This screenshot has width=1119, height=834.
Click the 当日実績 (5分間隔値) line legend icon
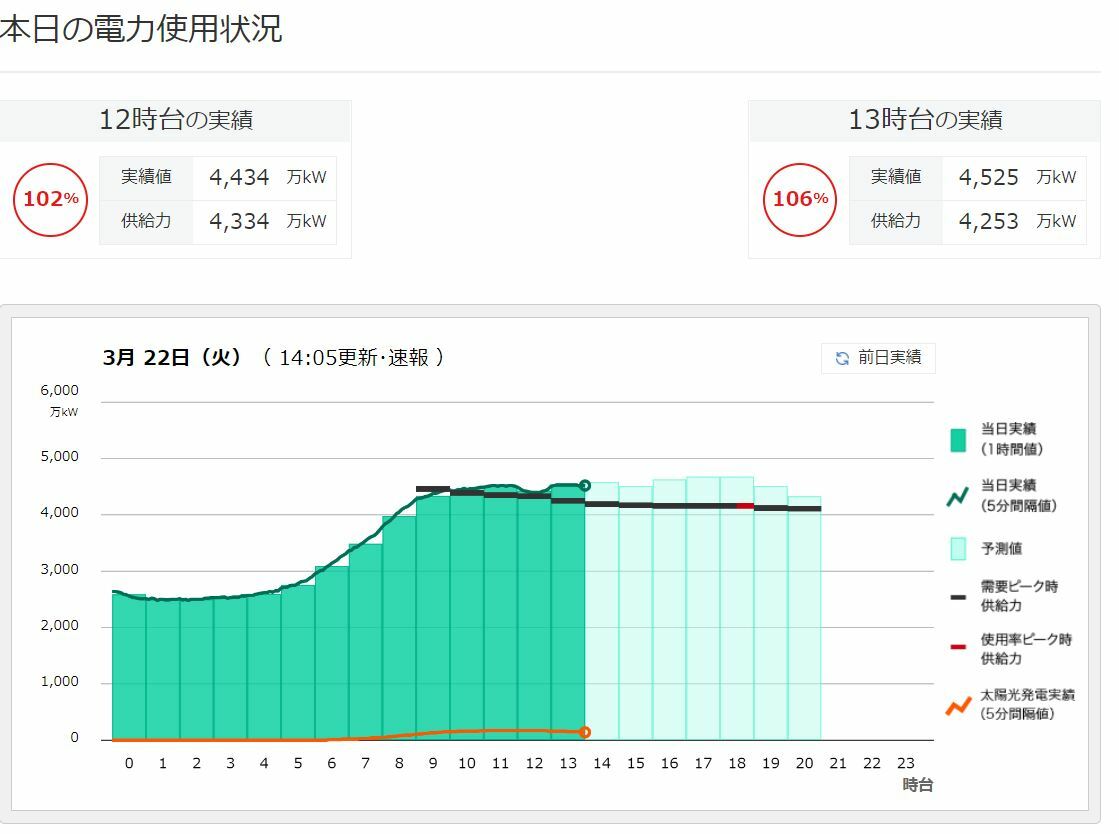(958, 497)
